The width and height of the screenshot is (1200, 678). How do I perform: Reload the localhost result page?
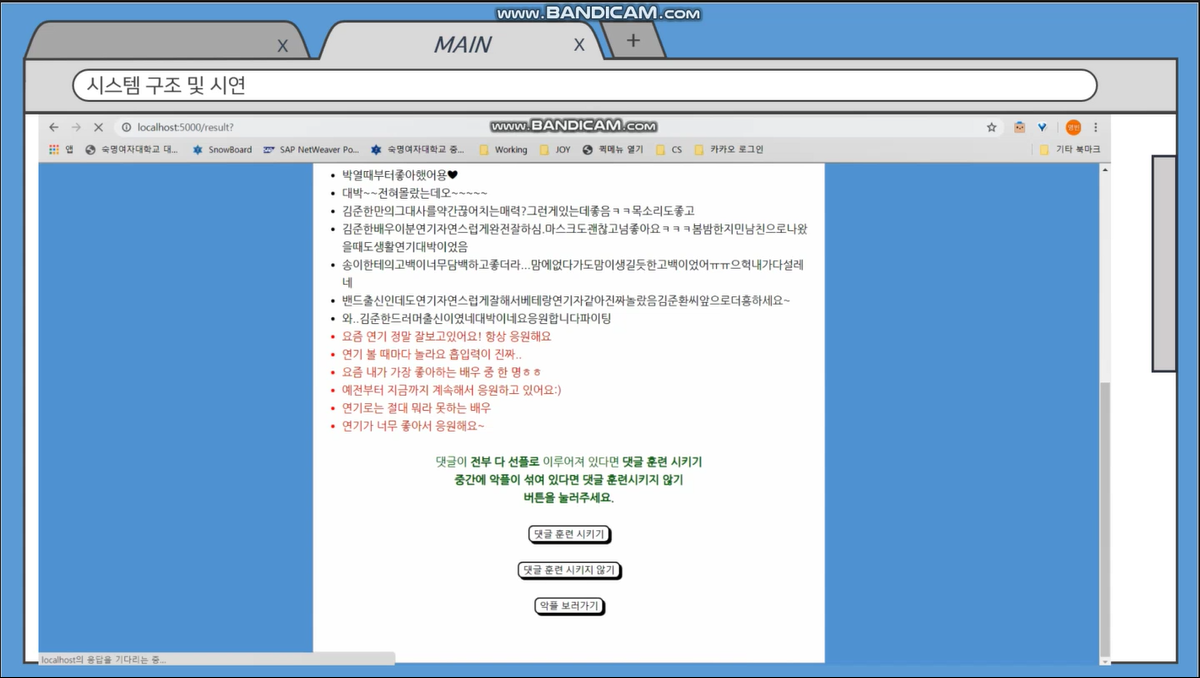[x=99, y=127]
